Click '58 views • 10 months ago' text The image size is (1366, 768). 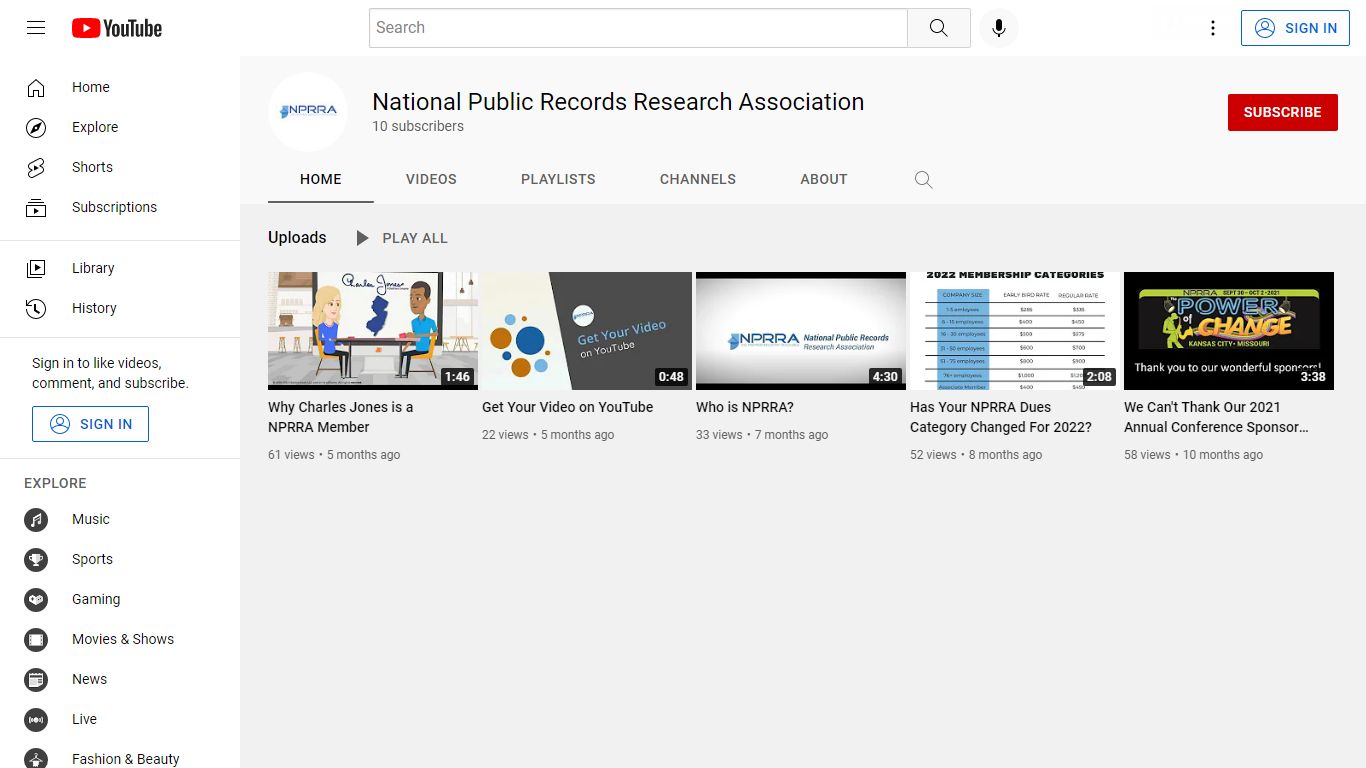coord(1193,455)
